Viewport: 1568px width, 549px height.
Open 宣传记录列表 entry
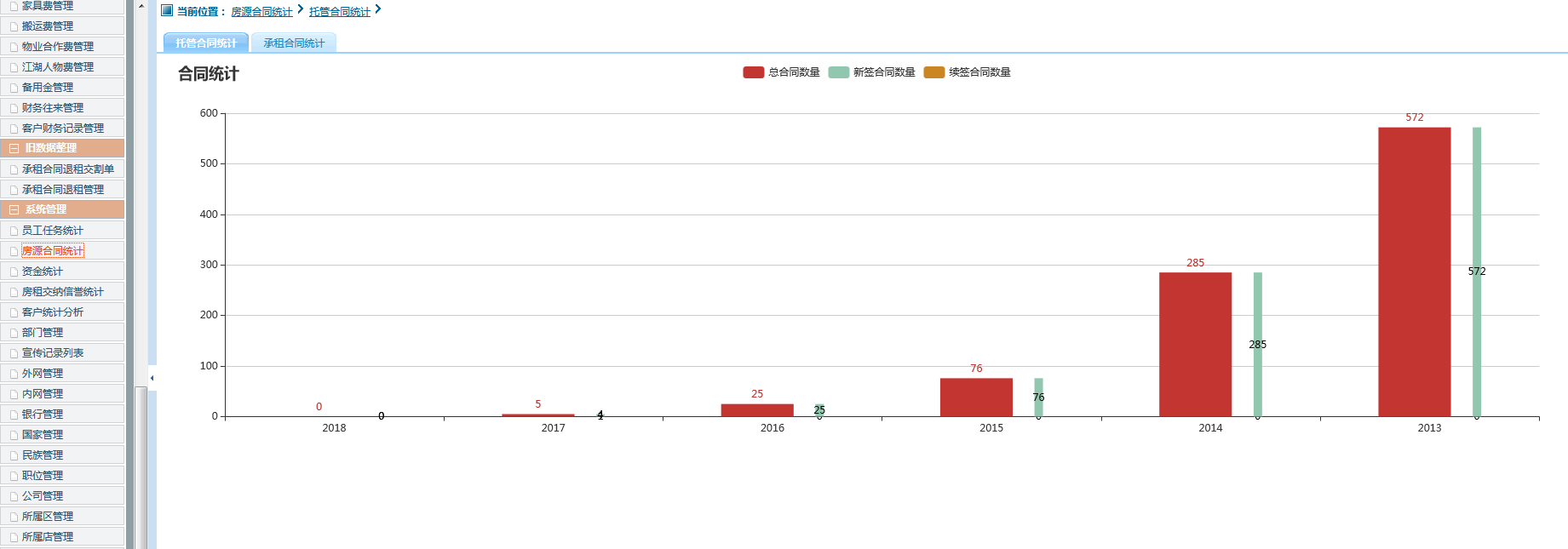pyautogui.click(x=62, y=353)
